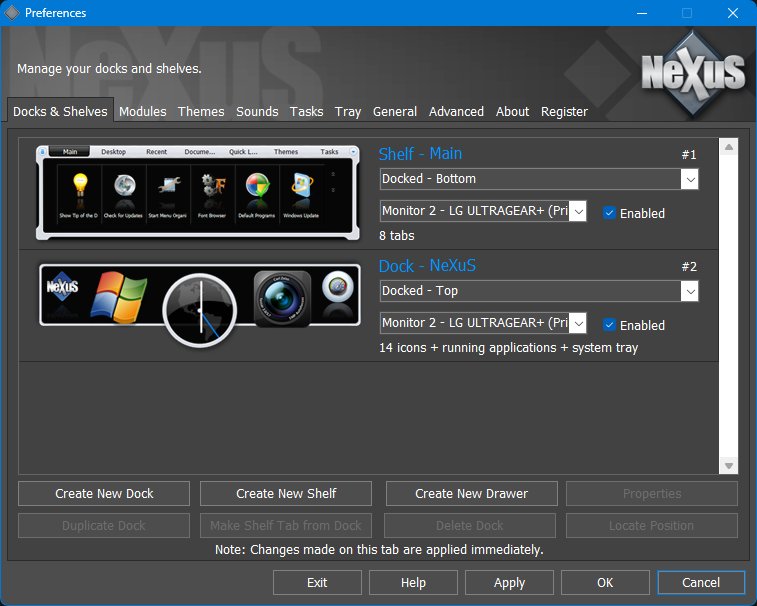The image size is (757, 606).
Task: Close the Preferences window
Action: coord(732,13)
